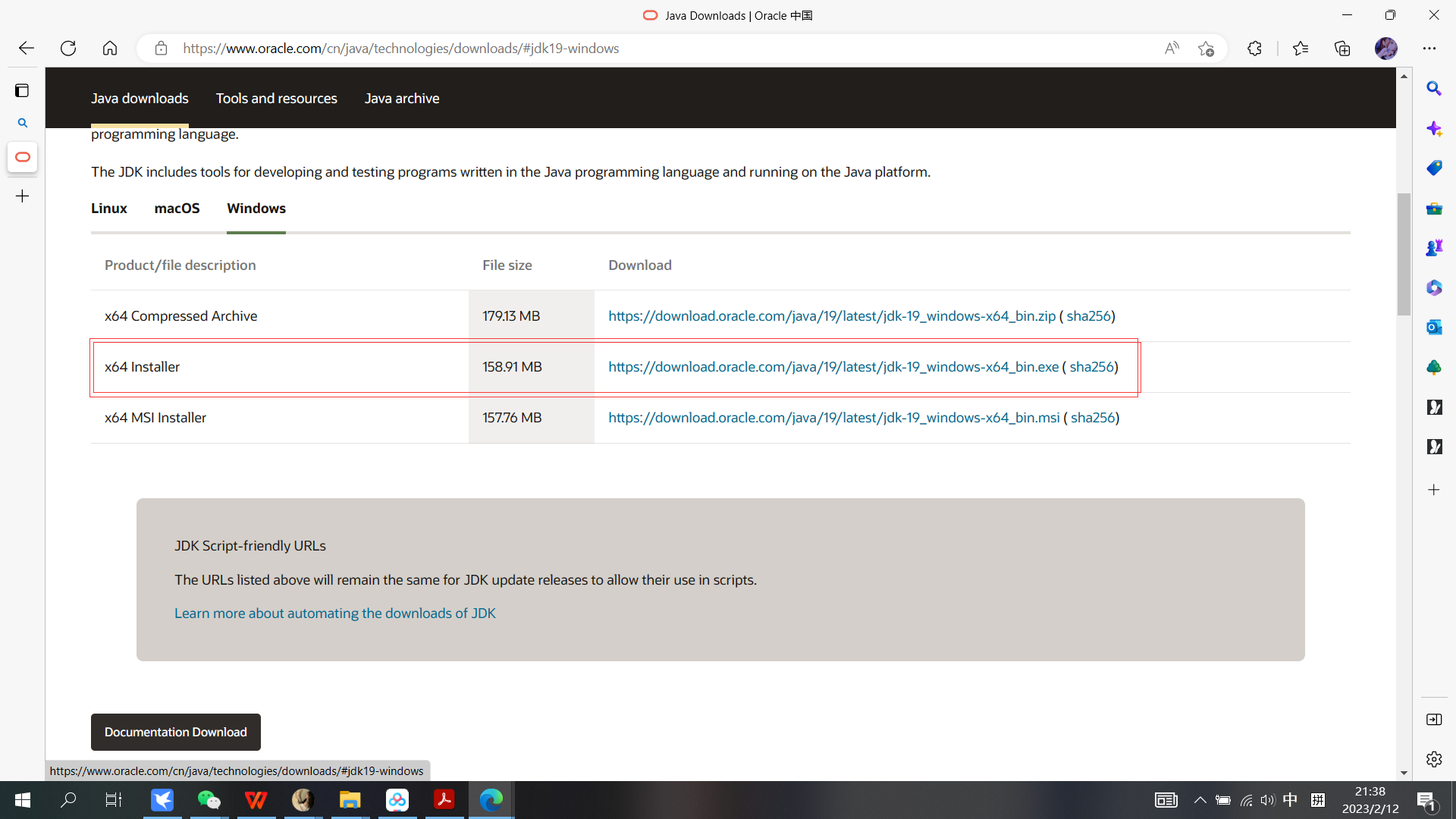Open the Microsoft 365 icon in sidebar

[1433, 287]
